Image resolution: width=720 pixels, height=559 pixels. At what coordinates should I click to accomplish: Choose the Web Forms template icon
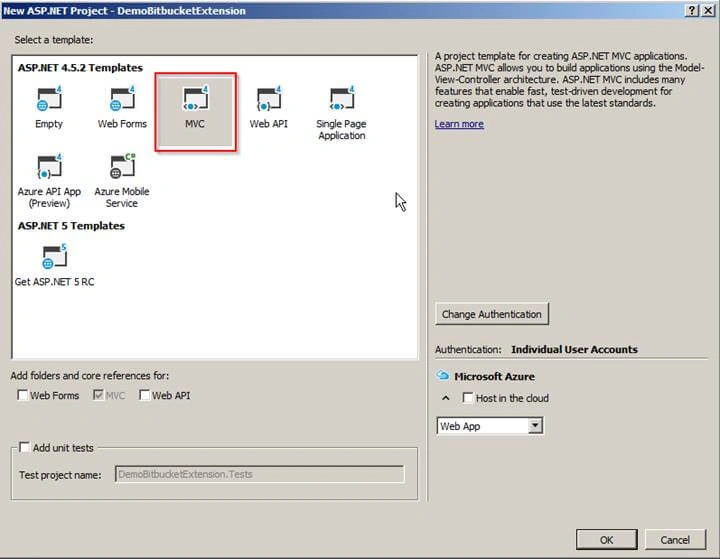point(122,99)
